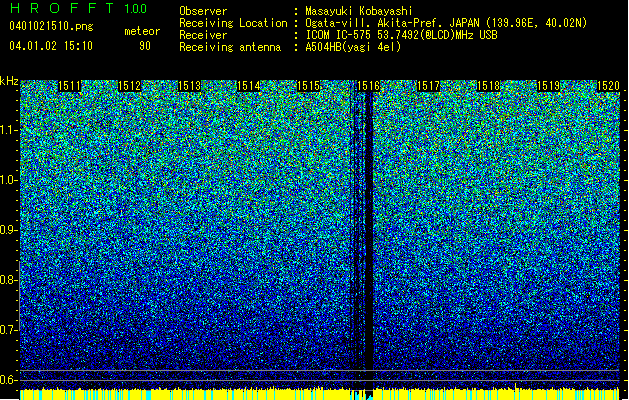Click the 1511 time marker
Viewport: 629px width, 400px height.
point(70,86)
